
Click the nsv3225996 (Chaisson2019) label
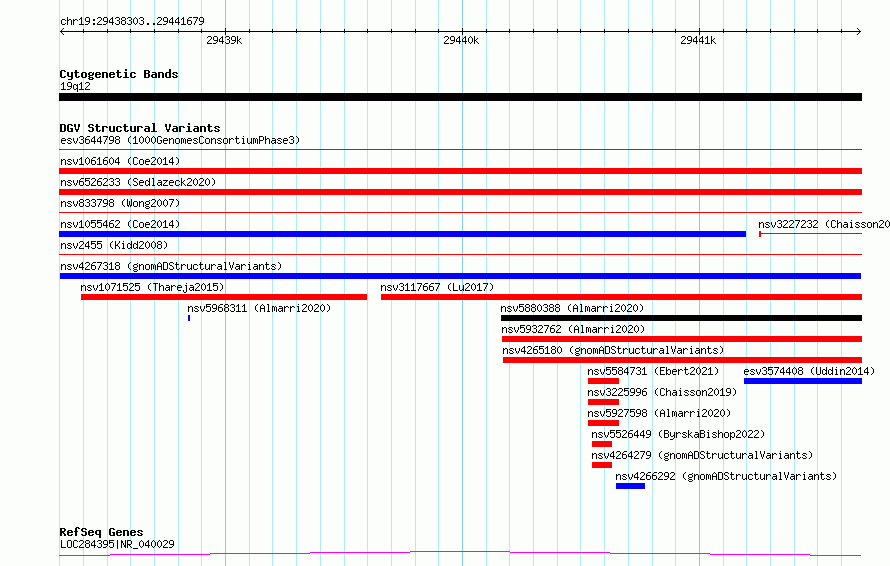(662, 392)
